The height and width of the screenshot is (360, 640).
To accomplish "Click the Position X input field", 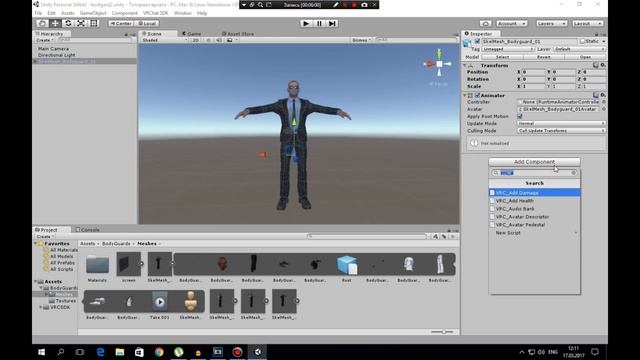I will (533, 72).
